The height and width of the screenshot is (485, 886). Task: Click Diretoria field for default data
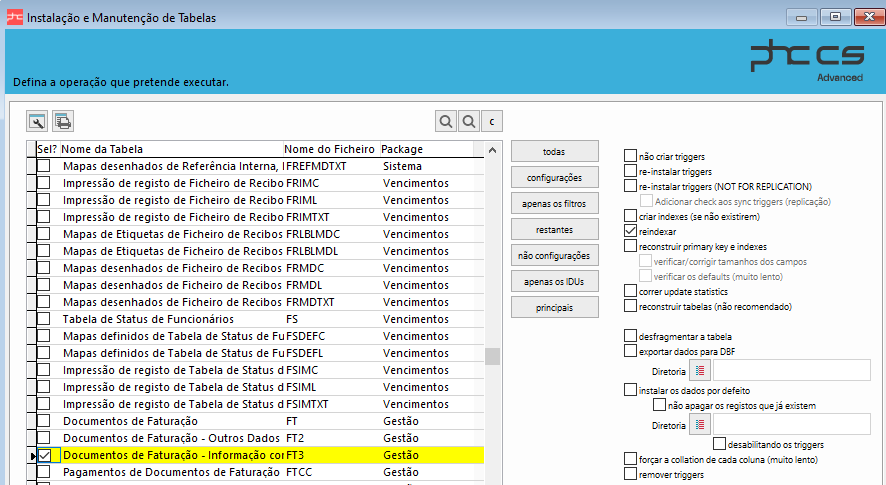[x=791, y=425]
